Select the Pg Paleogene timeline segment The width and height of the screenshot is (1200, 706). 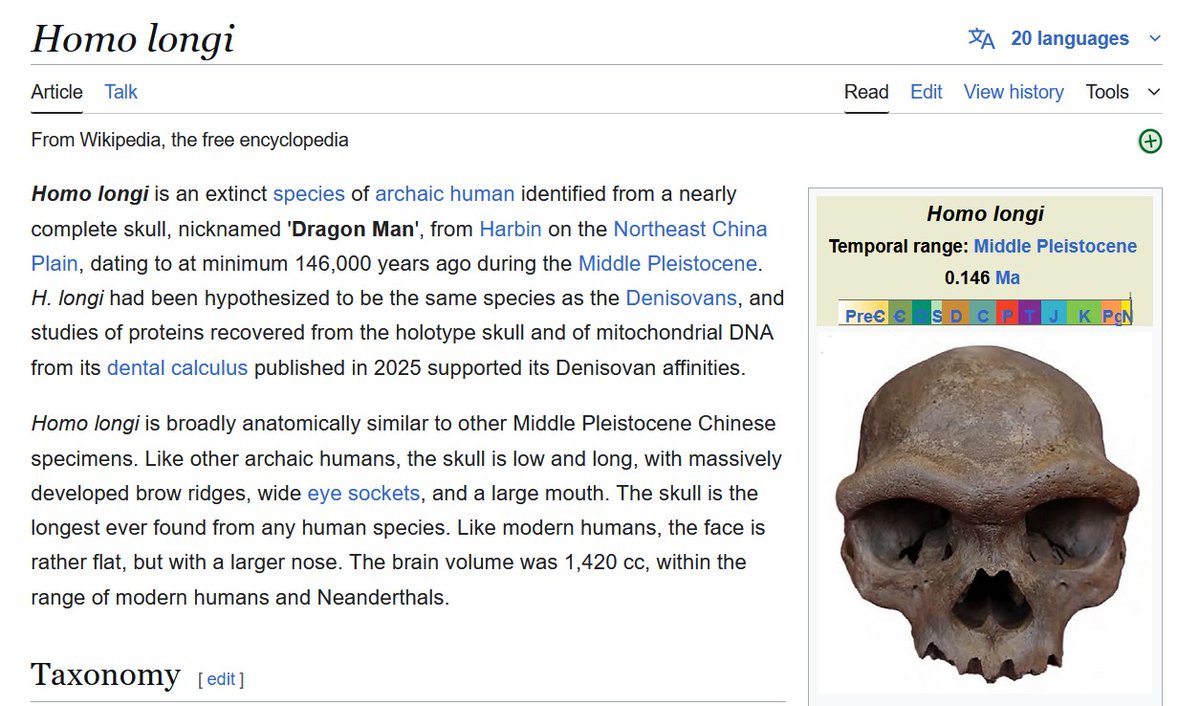[1111, 312]
